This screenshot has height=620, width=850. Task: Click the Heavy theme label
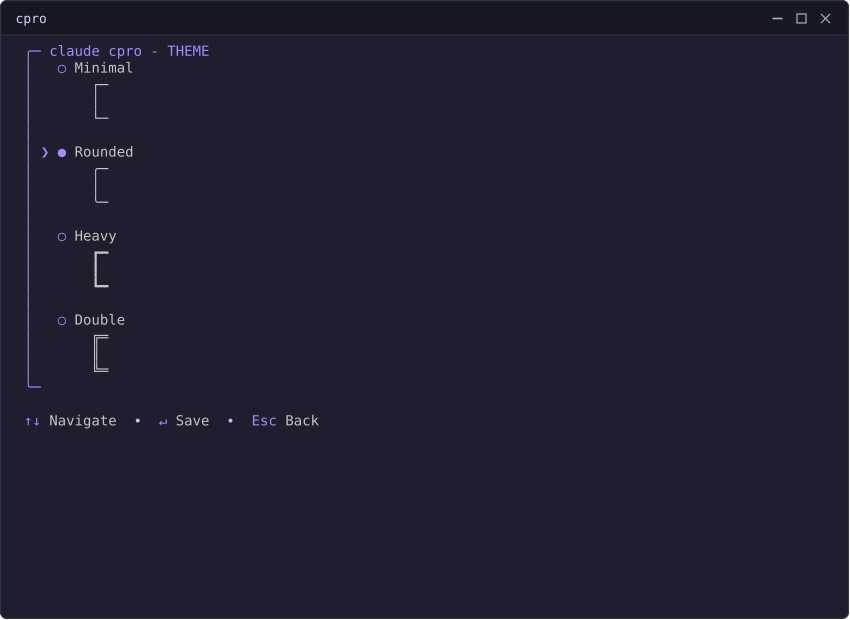95,236
